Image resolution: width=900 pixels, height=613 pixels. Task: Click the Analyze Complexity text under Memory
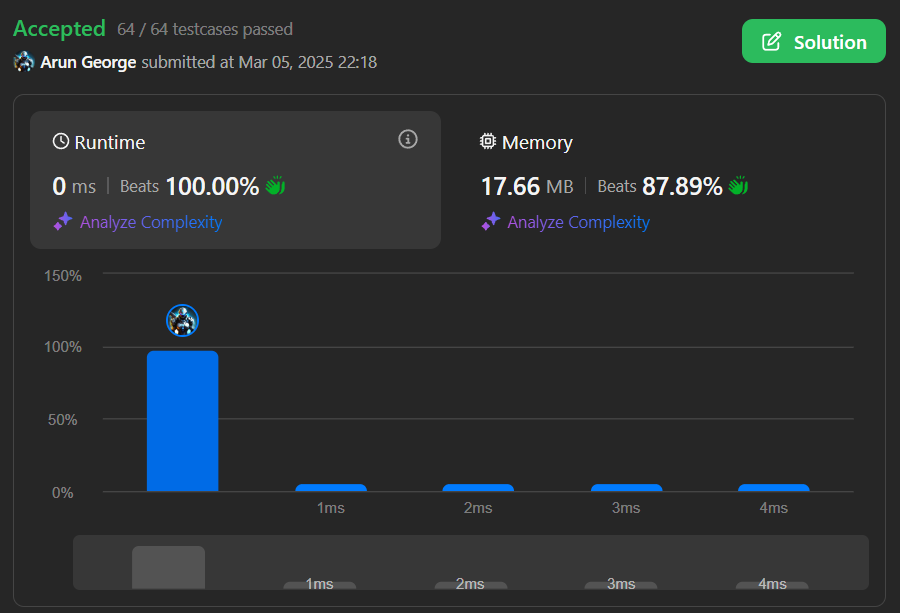click(578, 222)
